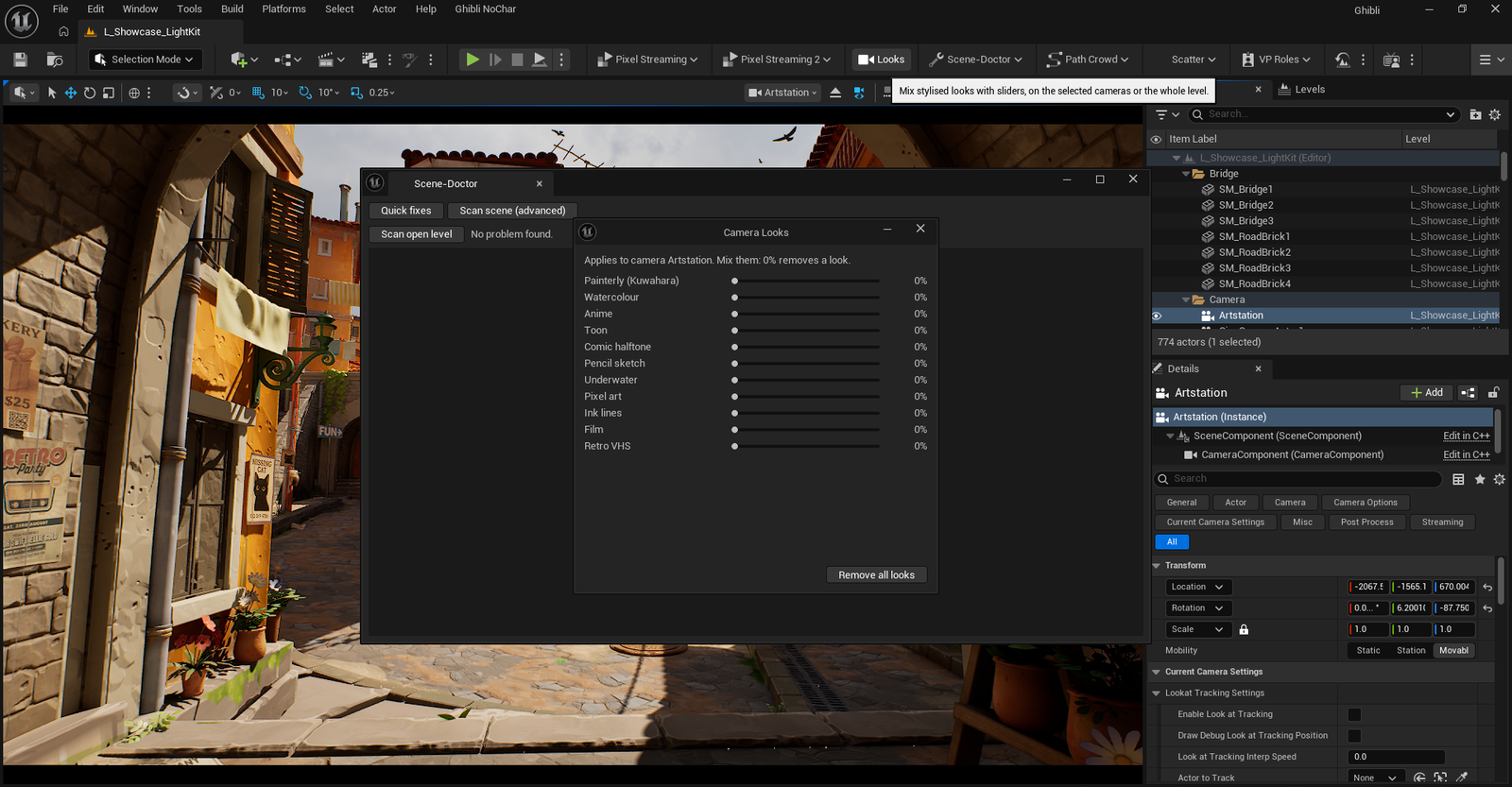
Task: Open the Outliner filter options icon
Action: pos(1167,114)
